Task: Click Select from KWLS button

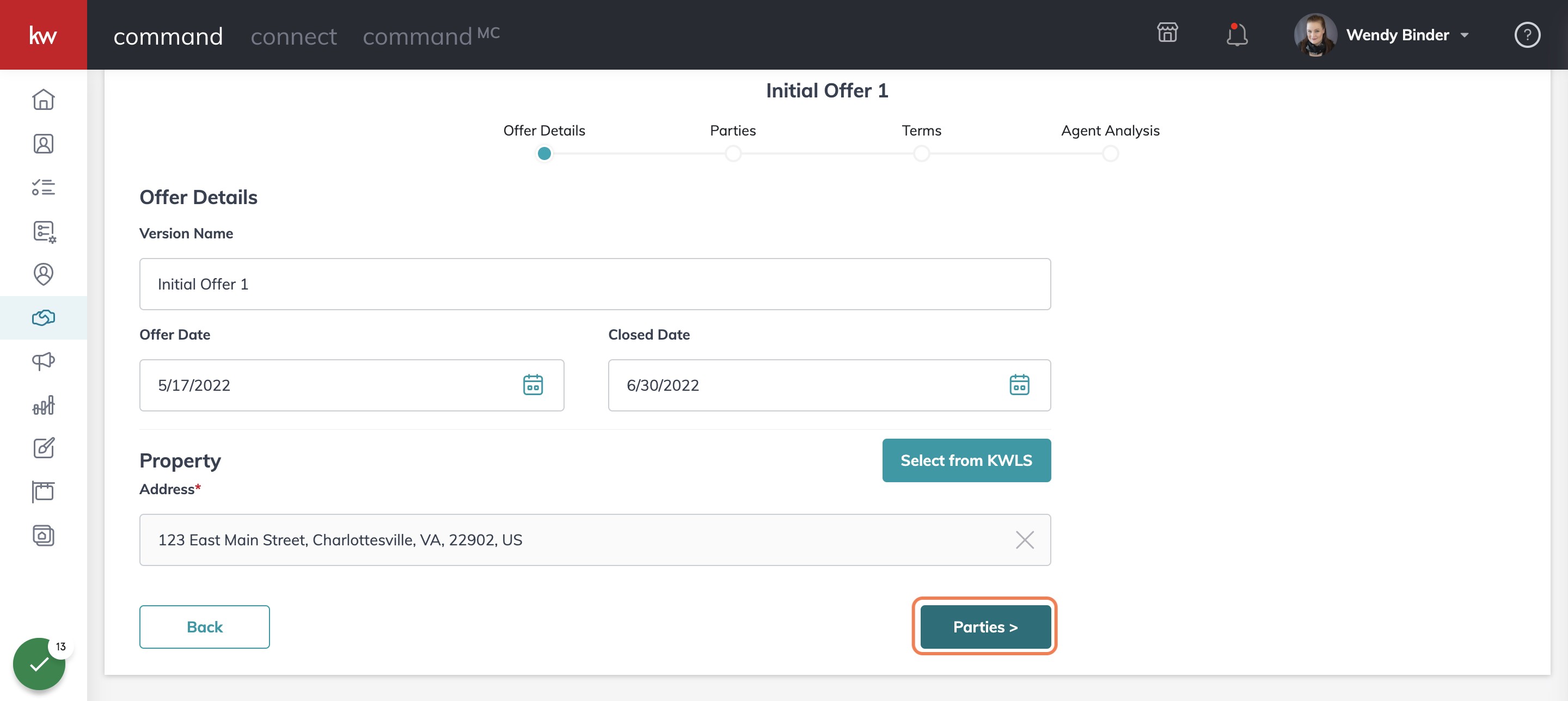Action: (x=966, y=460)
